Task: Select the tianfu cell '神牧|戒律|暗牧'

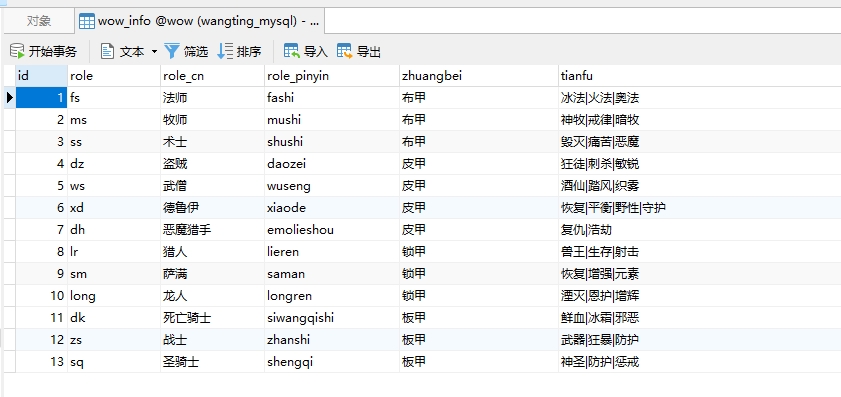Action: 699,120
